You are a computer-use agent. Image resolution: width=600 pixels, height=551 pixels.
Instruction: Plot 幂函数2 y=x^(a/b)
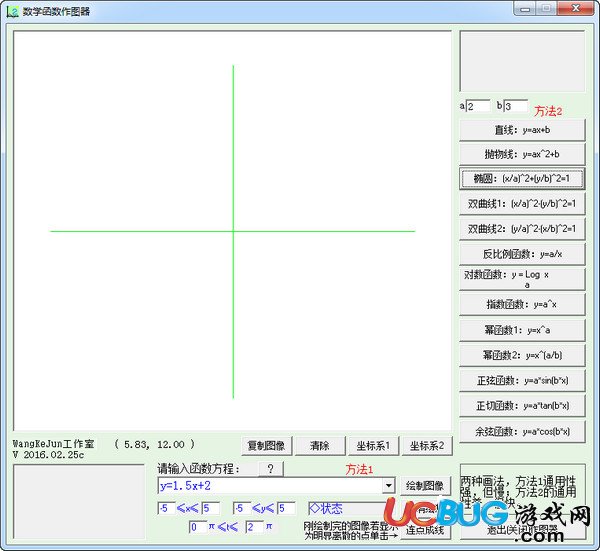[x=522, y=355]
